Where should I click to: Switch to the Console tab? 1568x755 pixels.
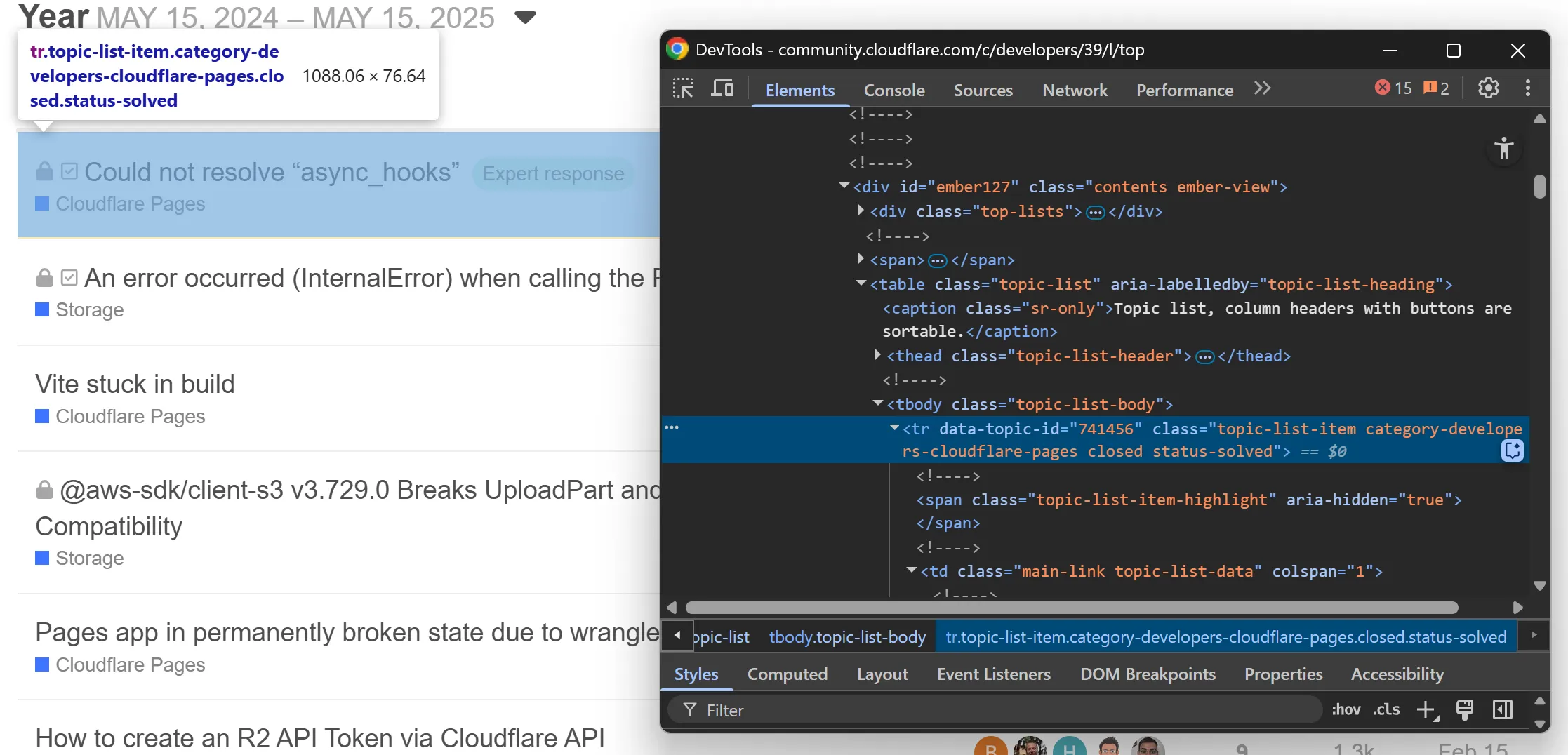click(x=894, y=90)
